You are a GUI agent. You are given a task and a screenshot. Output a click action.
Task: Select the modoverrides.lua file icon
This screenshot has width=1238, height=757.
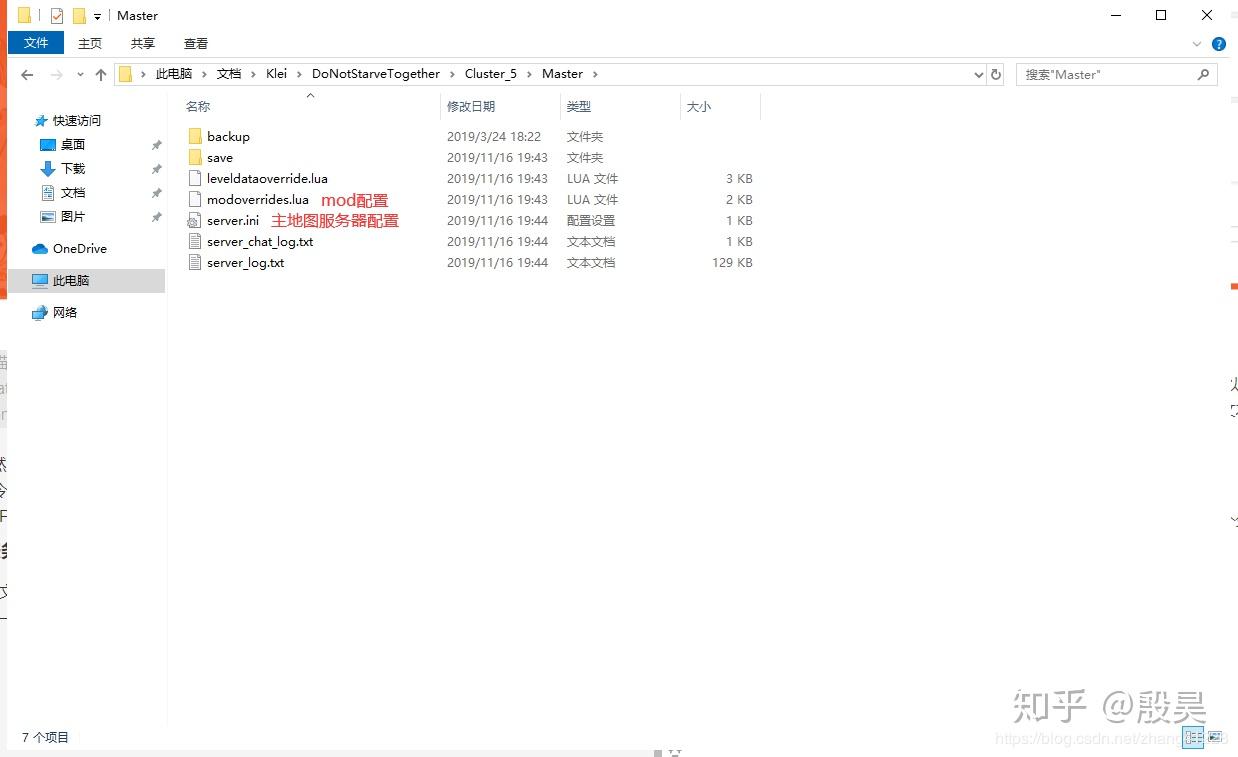[195, 199]
